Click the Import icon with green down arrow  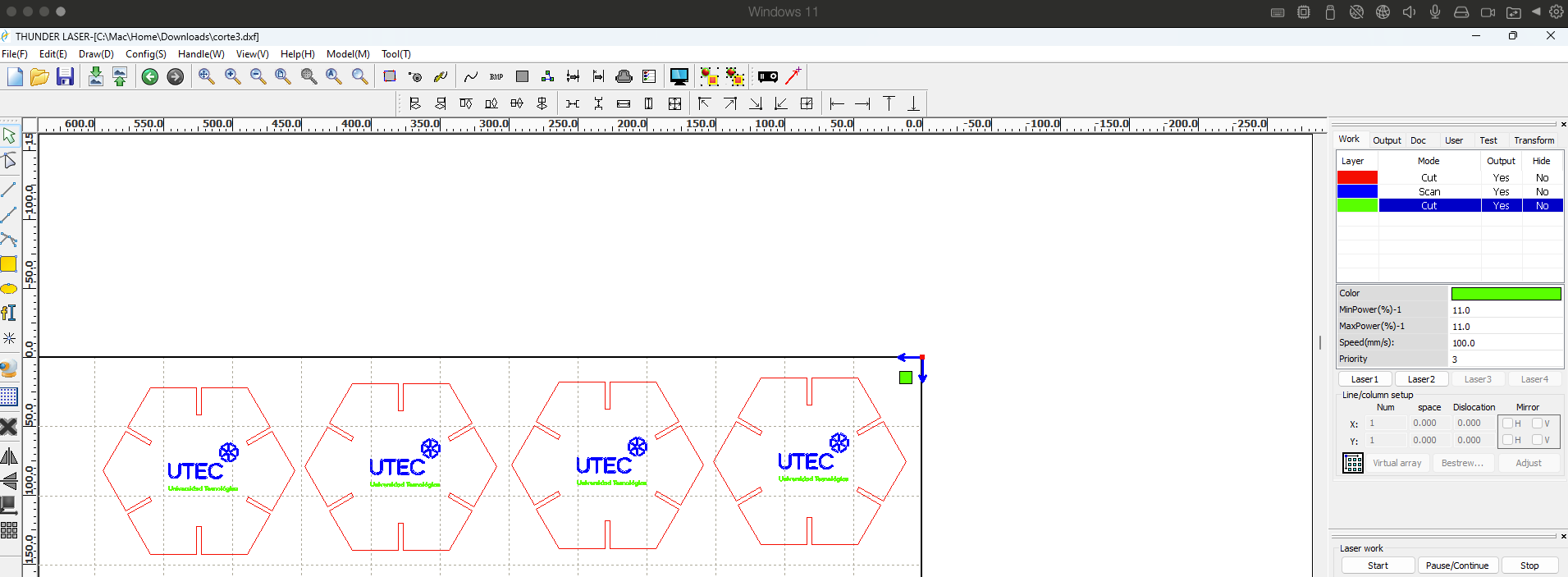point(95,76)
